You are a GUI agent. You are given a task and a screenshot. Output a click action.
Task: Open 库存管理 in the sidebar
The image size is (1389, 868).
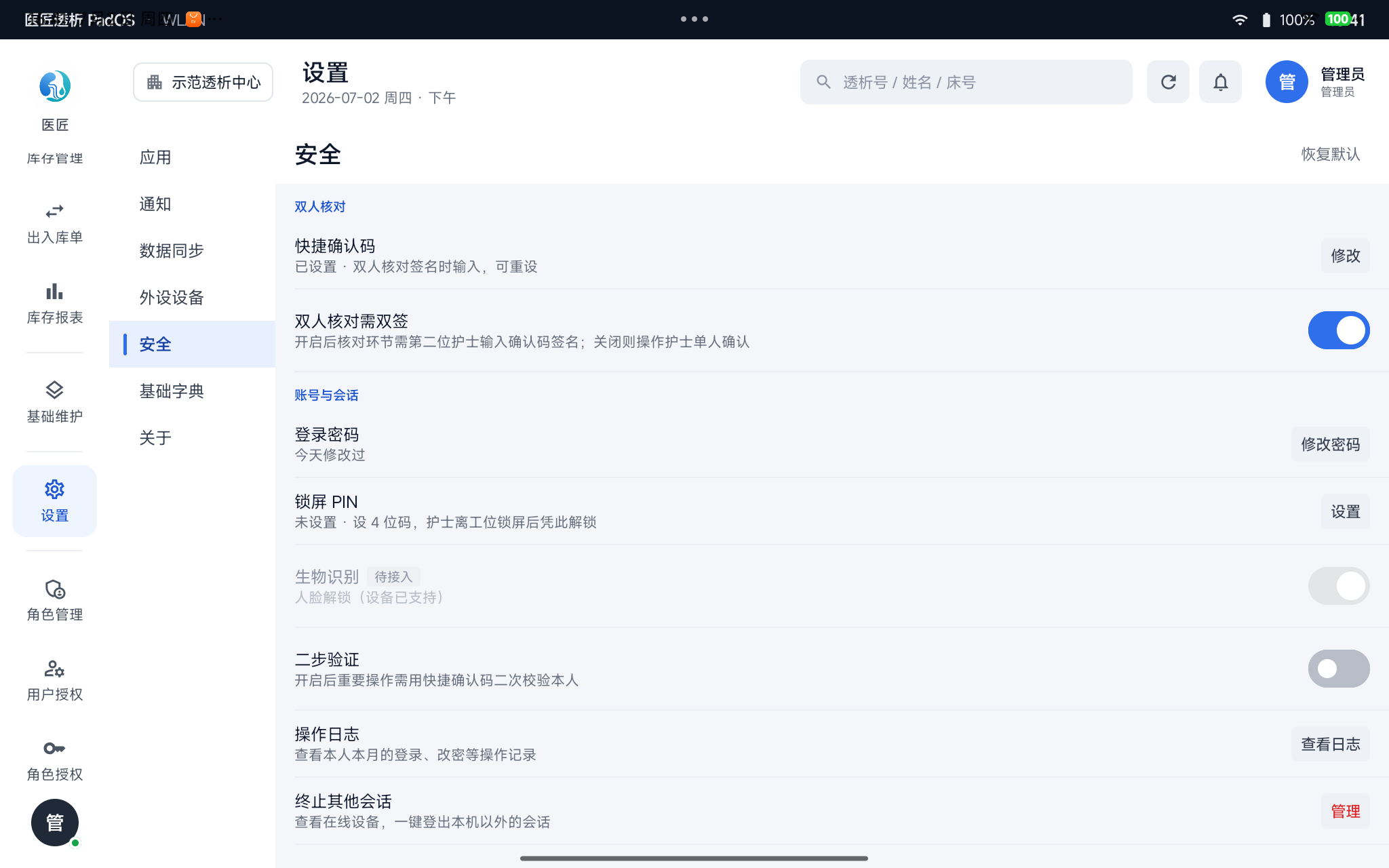[54, 158]
